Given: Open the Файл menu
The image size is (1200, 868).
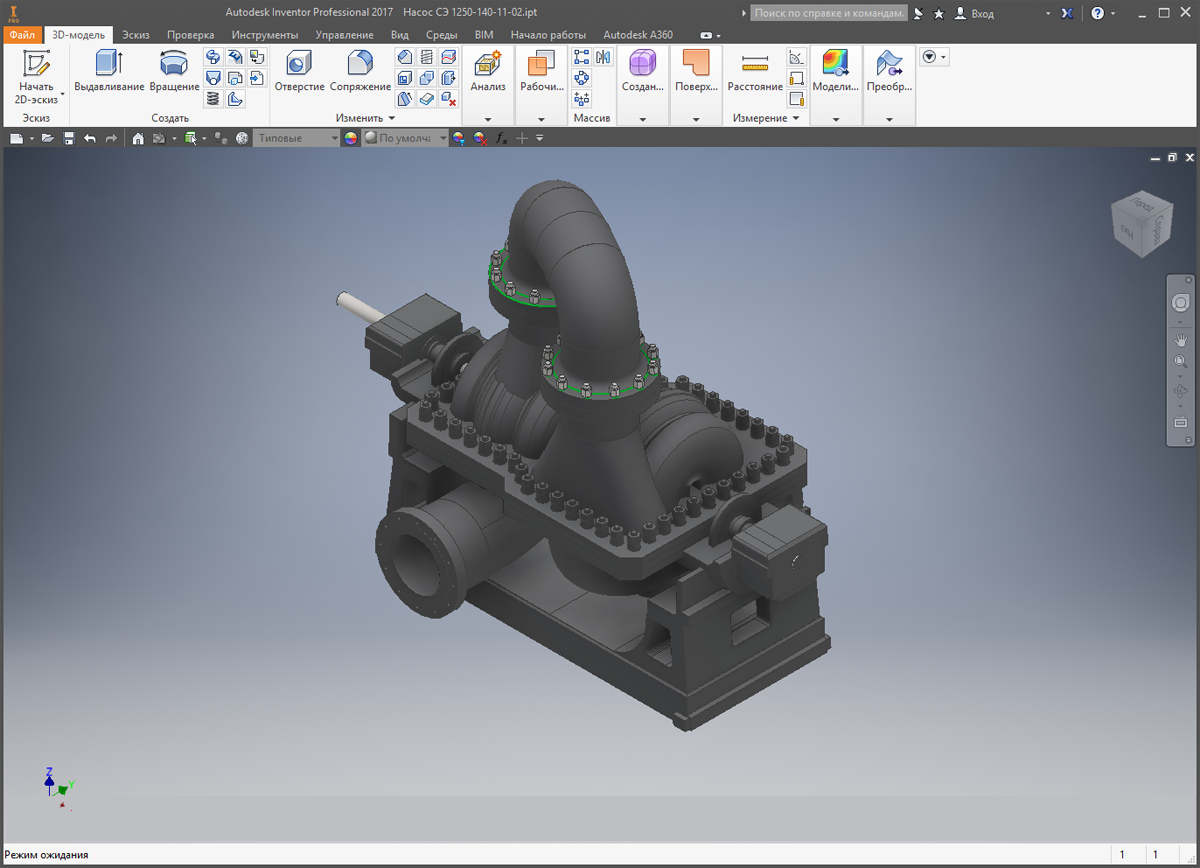Looking at the screenshot, I should pos(22,35).
